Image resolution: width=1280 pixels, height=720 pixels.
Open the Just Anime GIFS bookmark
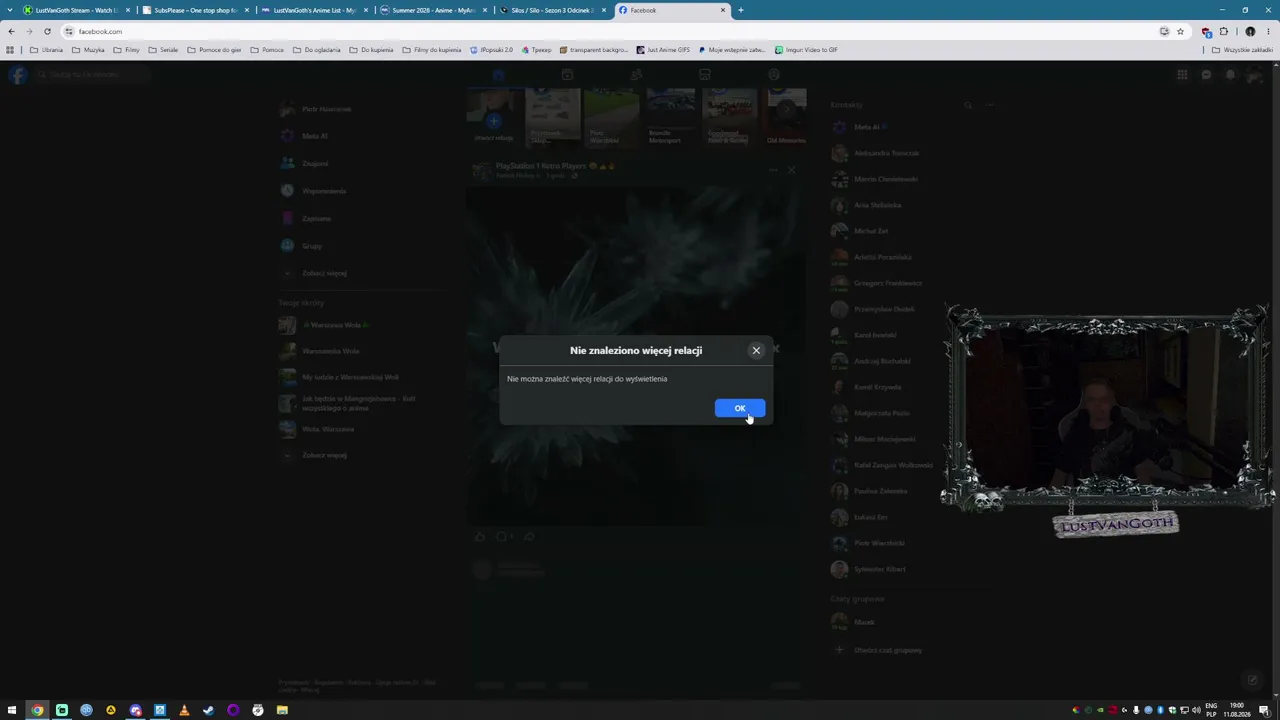tap(663, 50)
